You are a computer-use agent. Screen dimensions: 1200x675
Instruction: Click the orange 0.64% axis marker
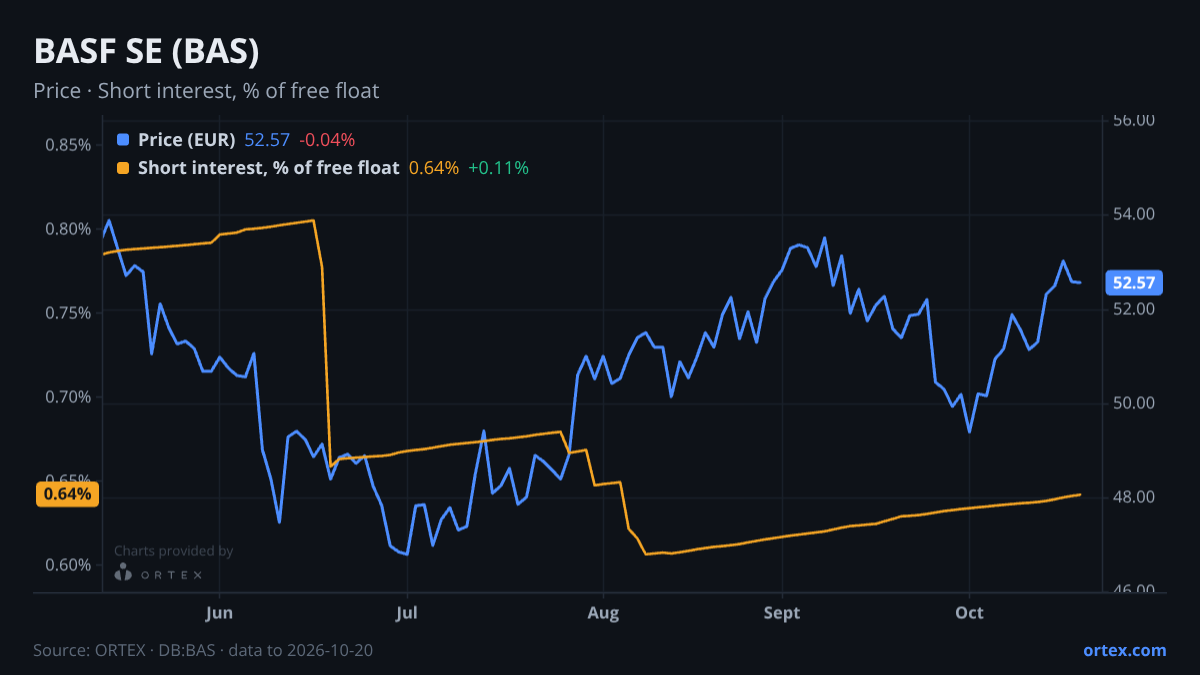(x=67, y=494)
